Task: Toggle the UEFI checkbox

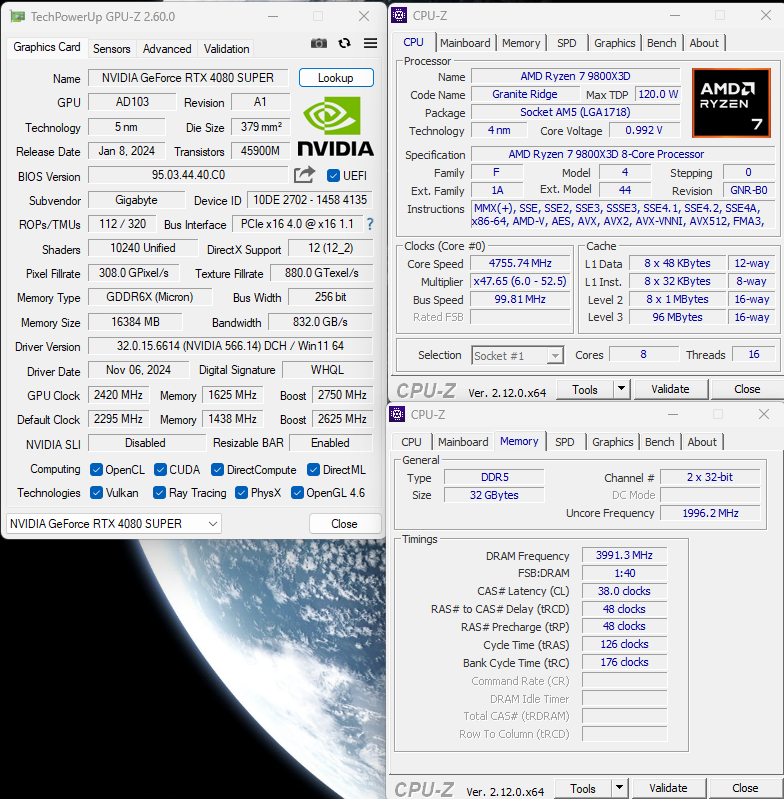Action: 334,176
